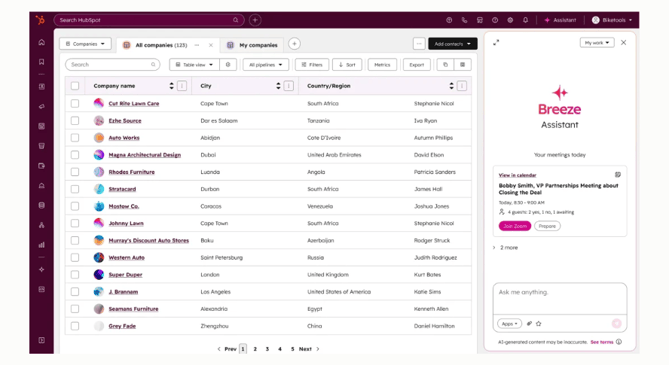
Task: Click the Filters button
Action: 312,64
